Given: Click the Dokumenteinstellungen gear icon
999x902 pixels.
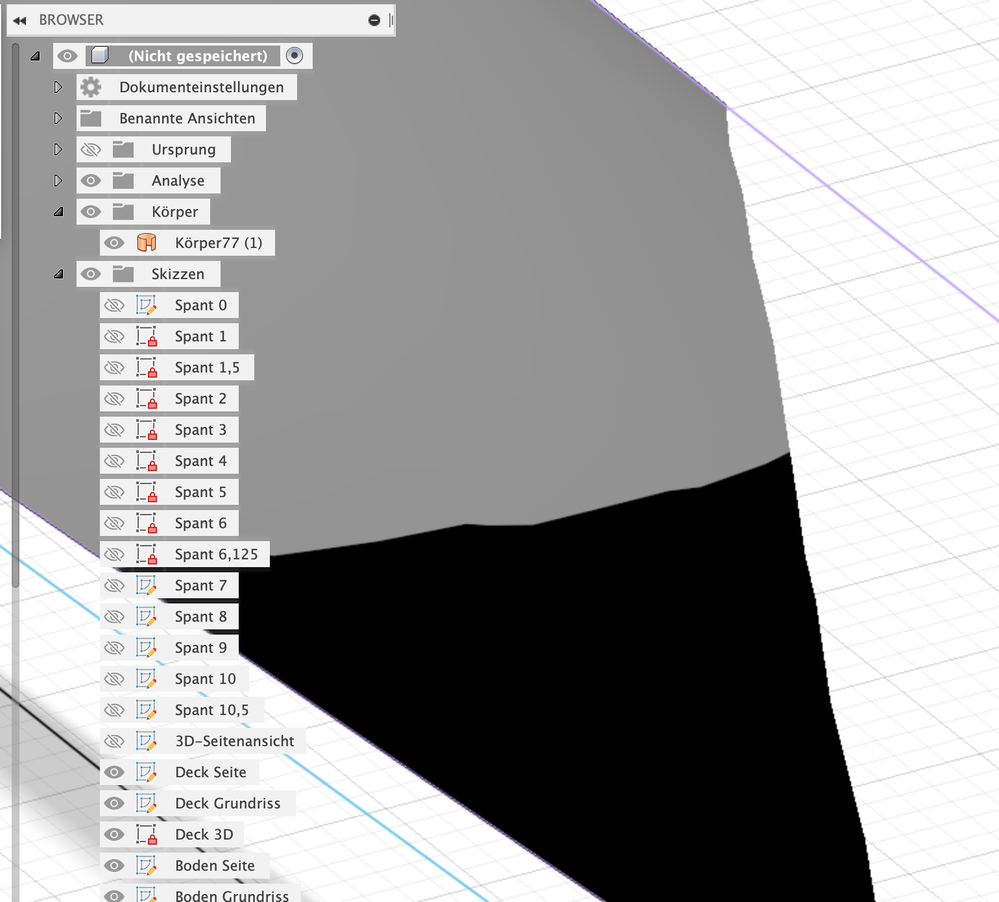Looking at the screenshot, I should point(91,87).
